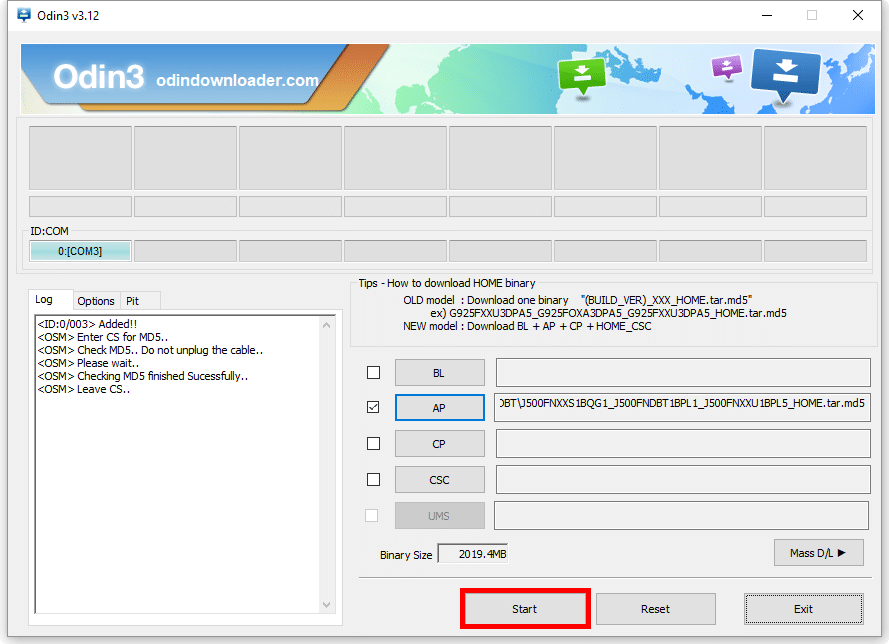Click the '<OSM> Leave CS..' log line

(x=84, y=389)
